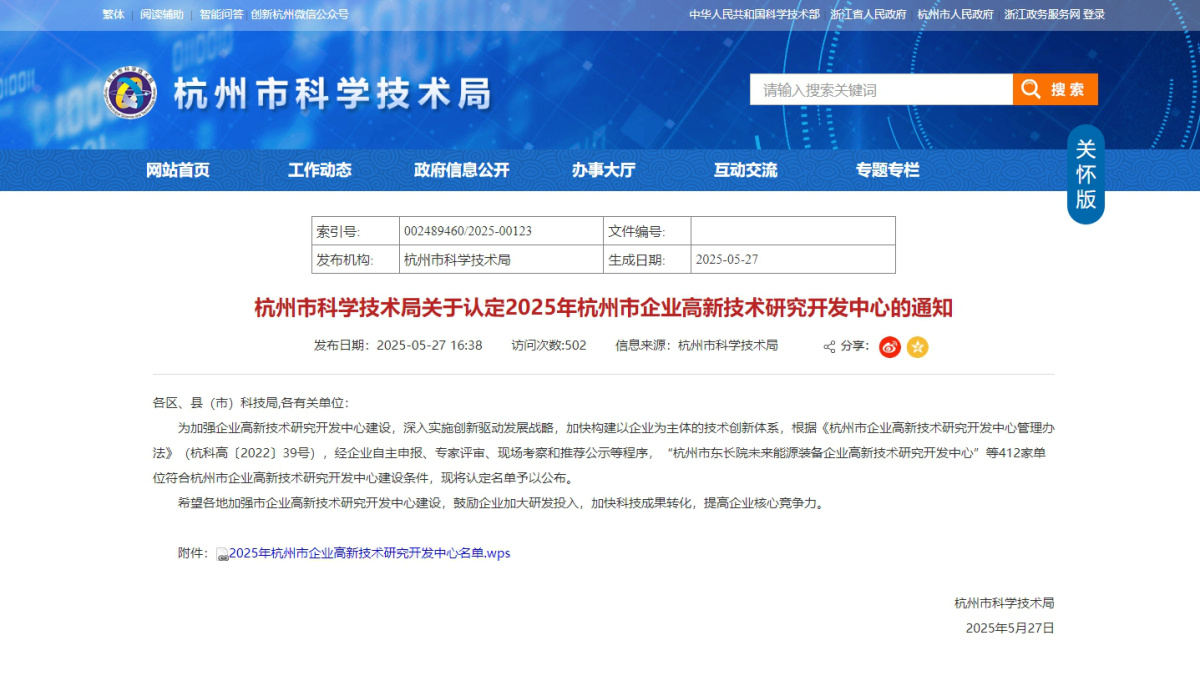Image resolution: width=1200 pixels, height=696 pixels.
Task: Open the 专题专栏 menu item
Action: [x=887, y=170]
